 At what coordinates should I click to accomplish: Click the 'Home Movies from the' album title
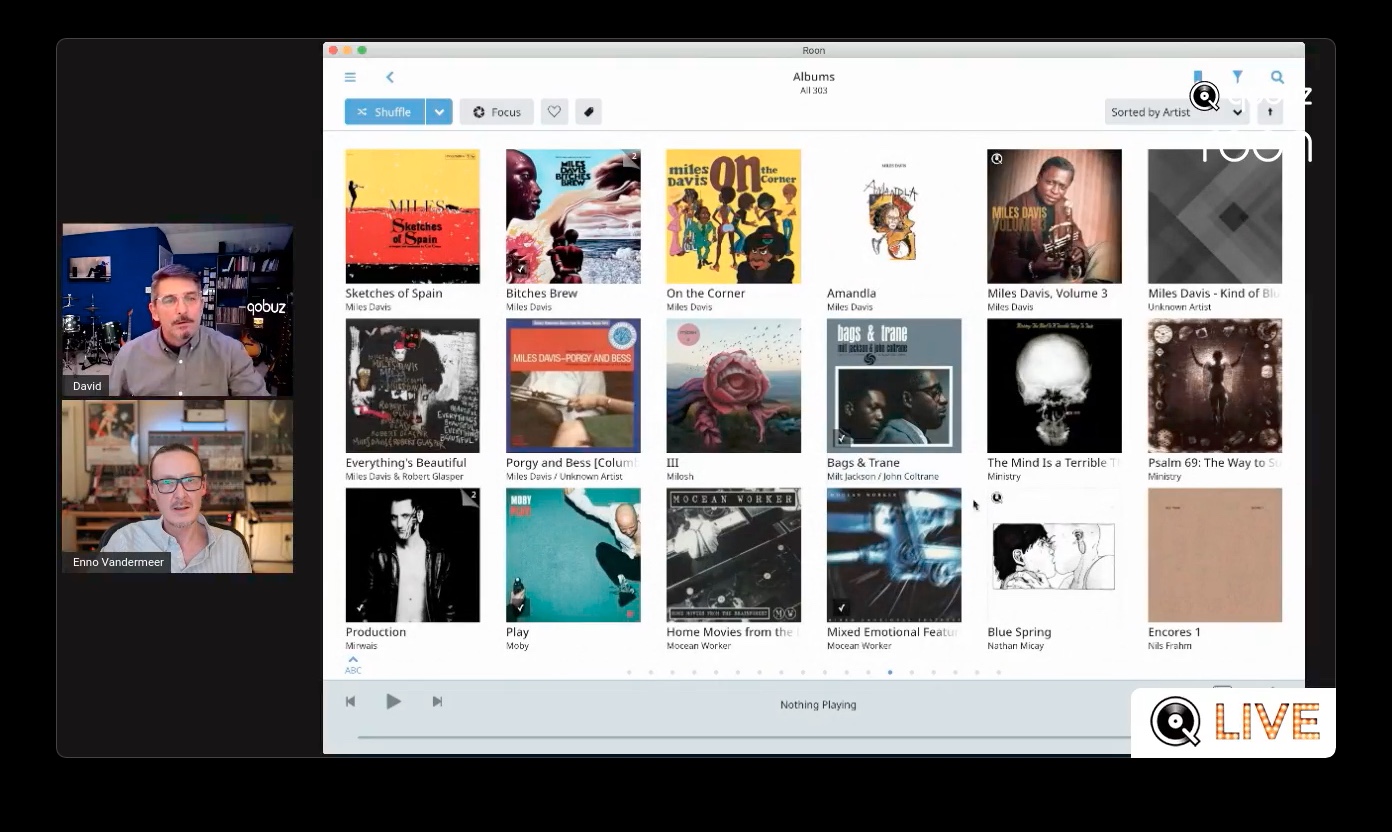733,632
